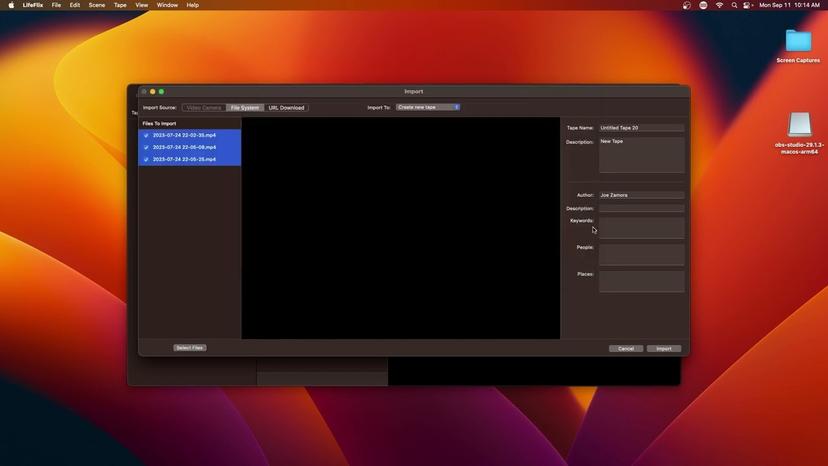Screen dimensions: 828x466
Task: Open the Apple menu
Action: click(11, 5)
